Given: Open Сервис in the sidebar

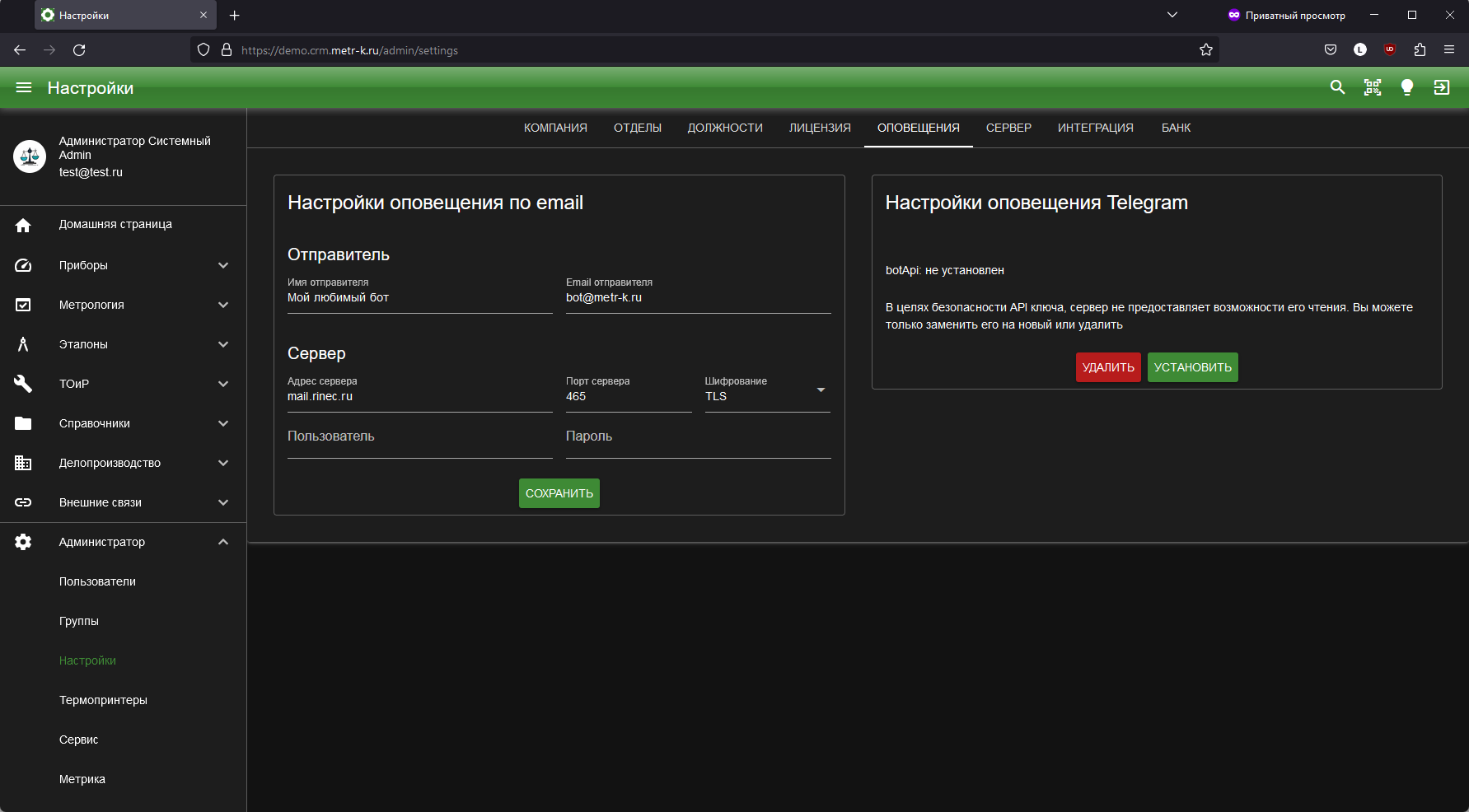Looking at the screenshot, I should pyautogui.click(x=124, y=740).
